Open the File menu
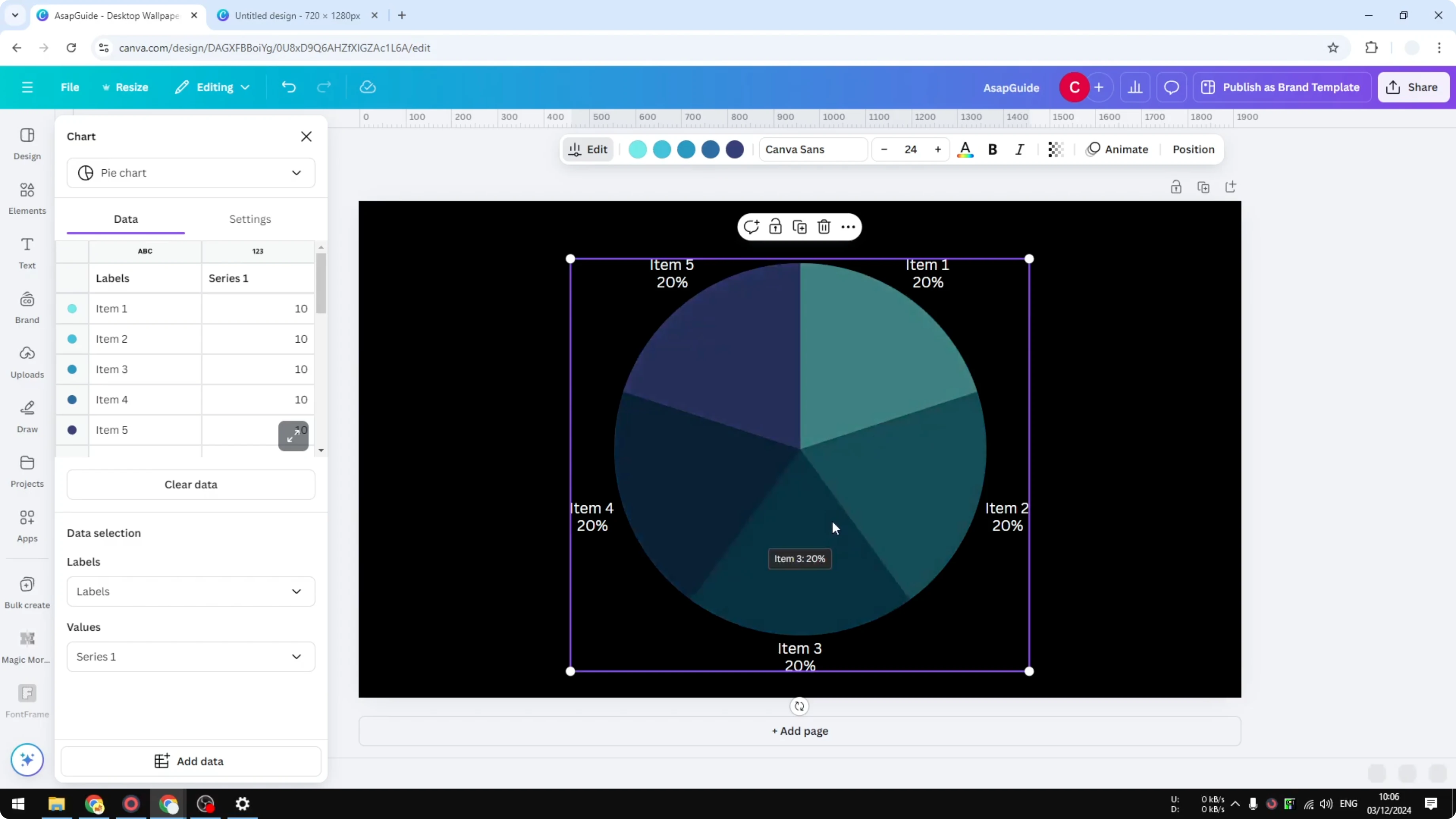 click(x=70, y=87)
